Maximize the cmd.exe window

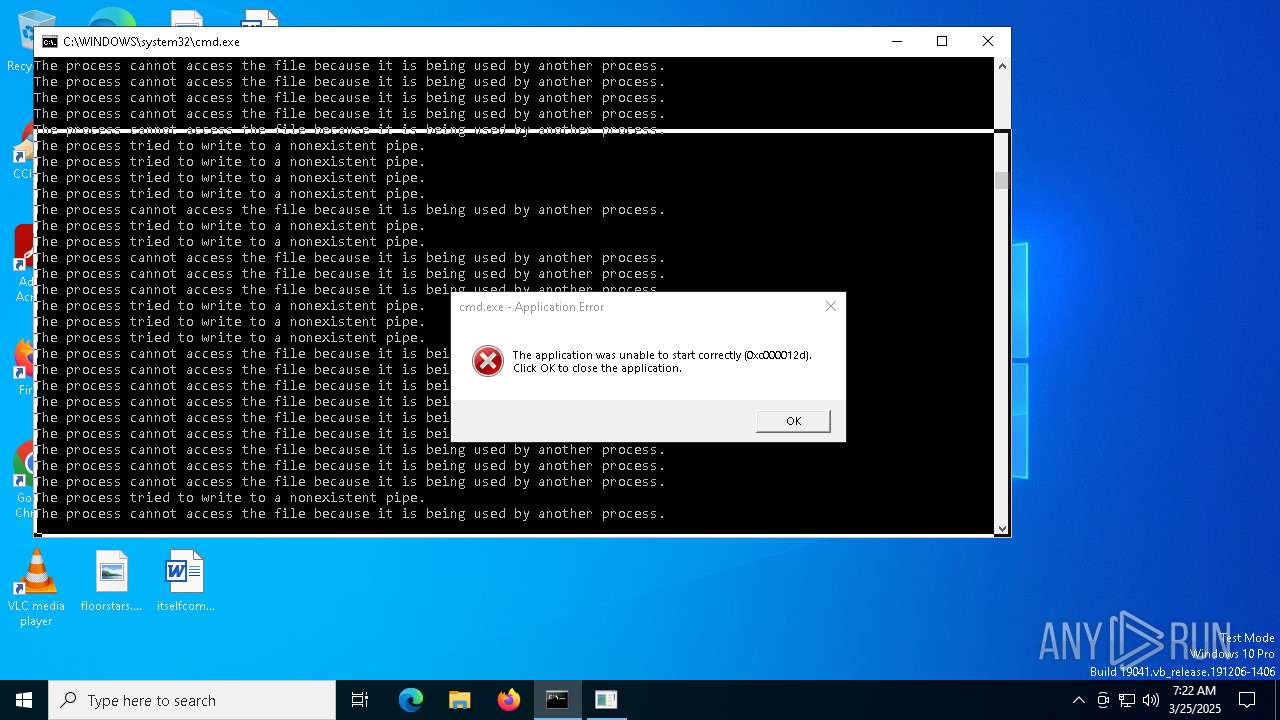pyautogui.click(x=942, y=41)
